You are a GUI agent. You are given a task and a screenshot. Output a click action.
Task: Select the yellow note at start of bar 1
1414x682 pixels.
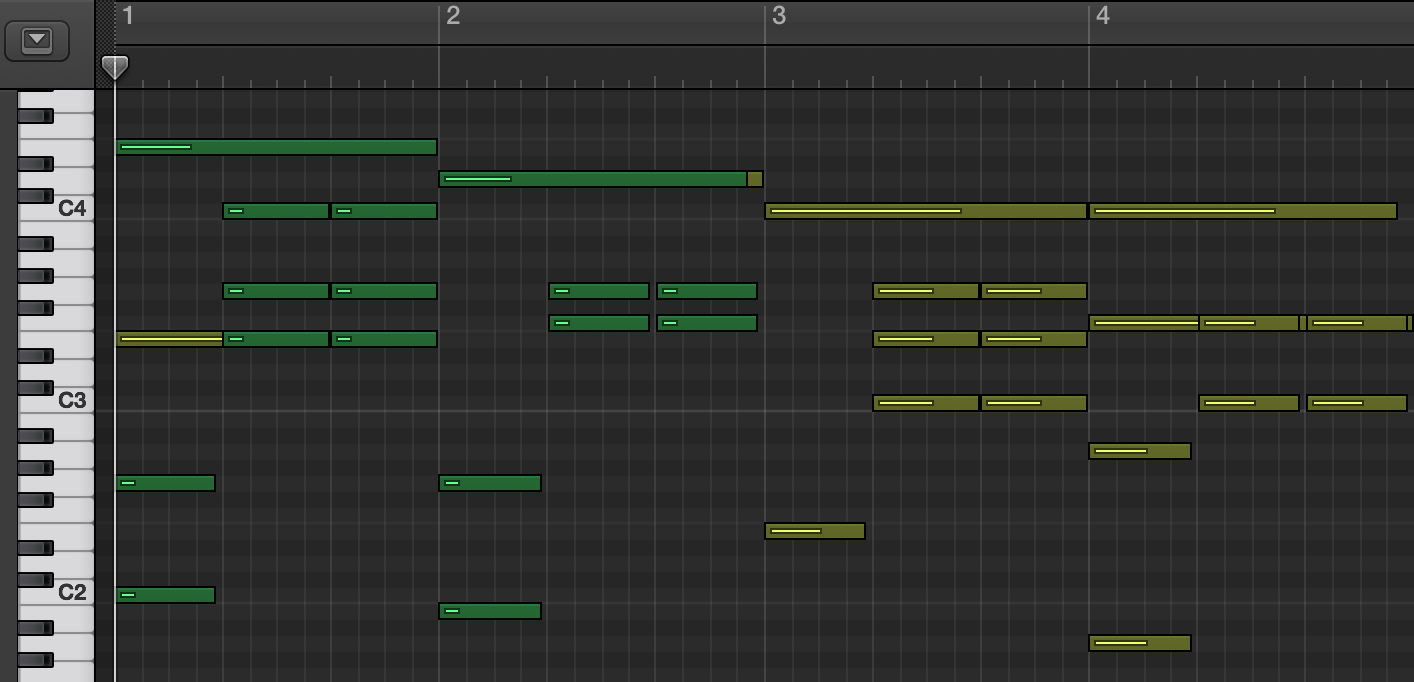(168, 339)
